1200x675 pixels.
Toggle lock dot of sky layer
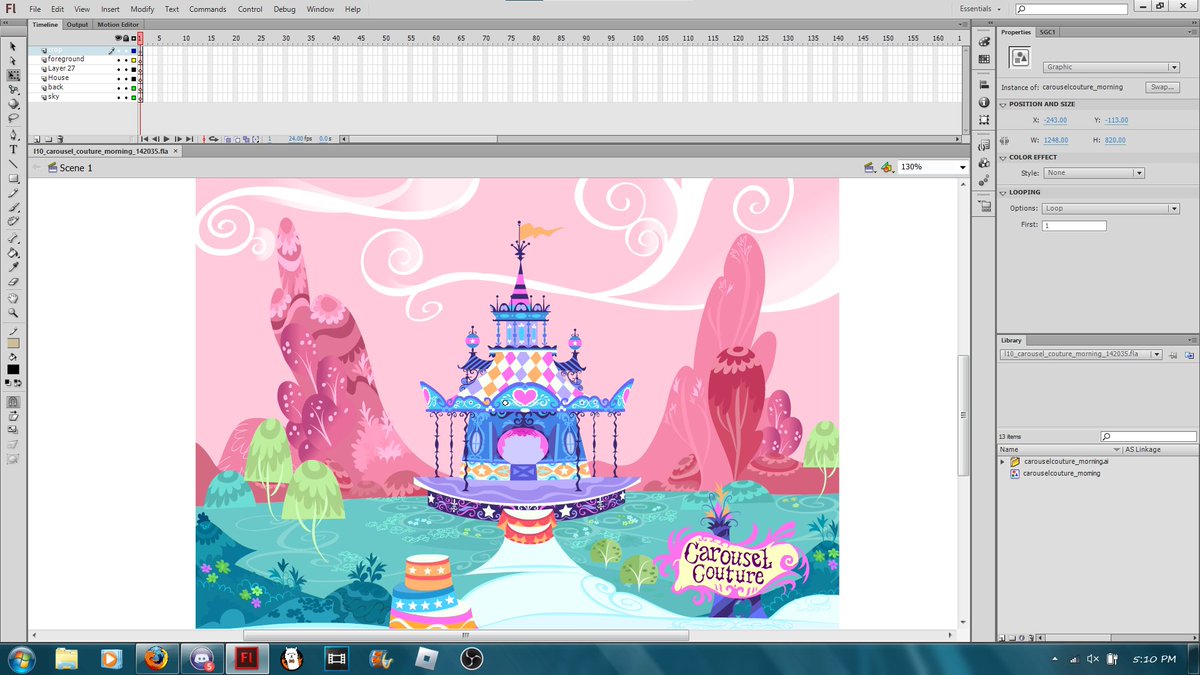pyautogui.click(x=126, y=97)
